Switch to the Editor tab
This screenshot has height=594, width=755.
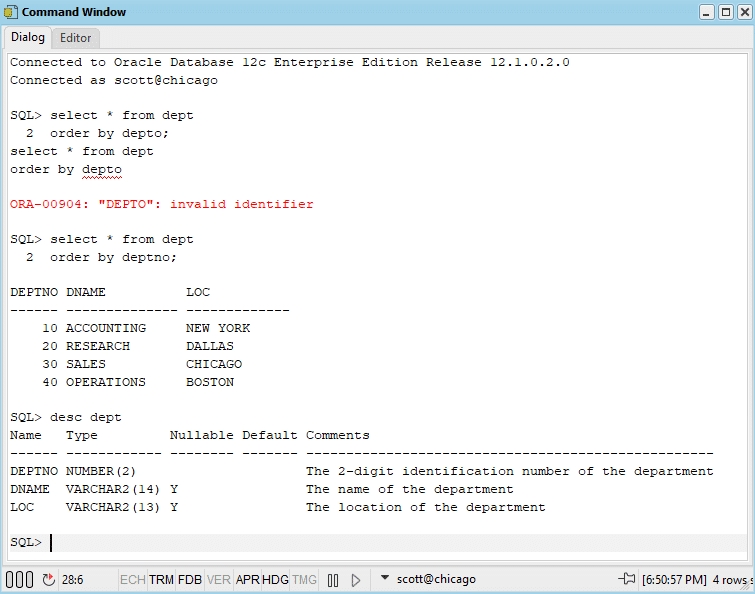pyautogui.click(x=75, y=38)
